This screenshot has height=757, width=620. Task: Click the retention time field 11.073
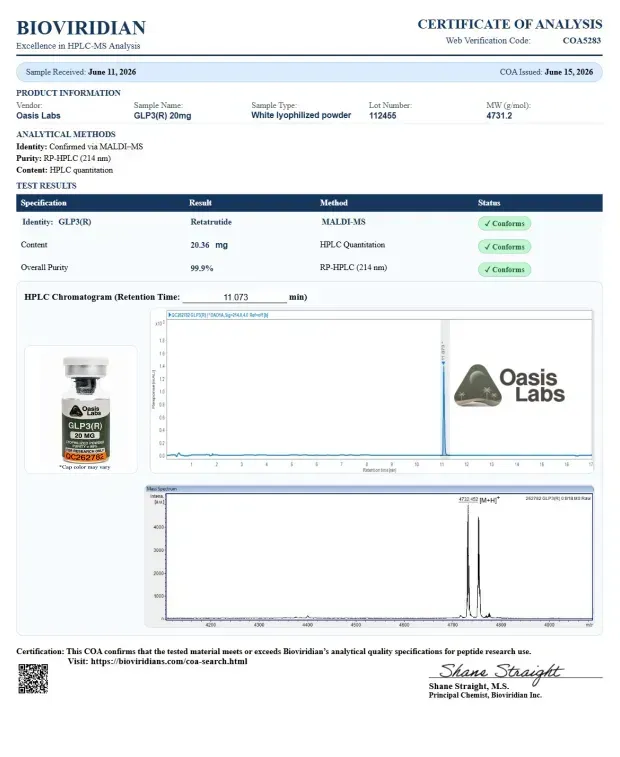[x=235, y=297]
